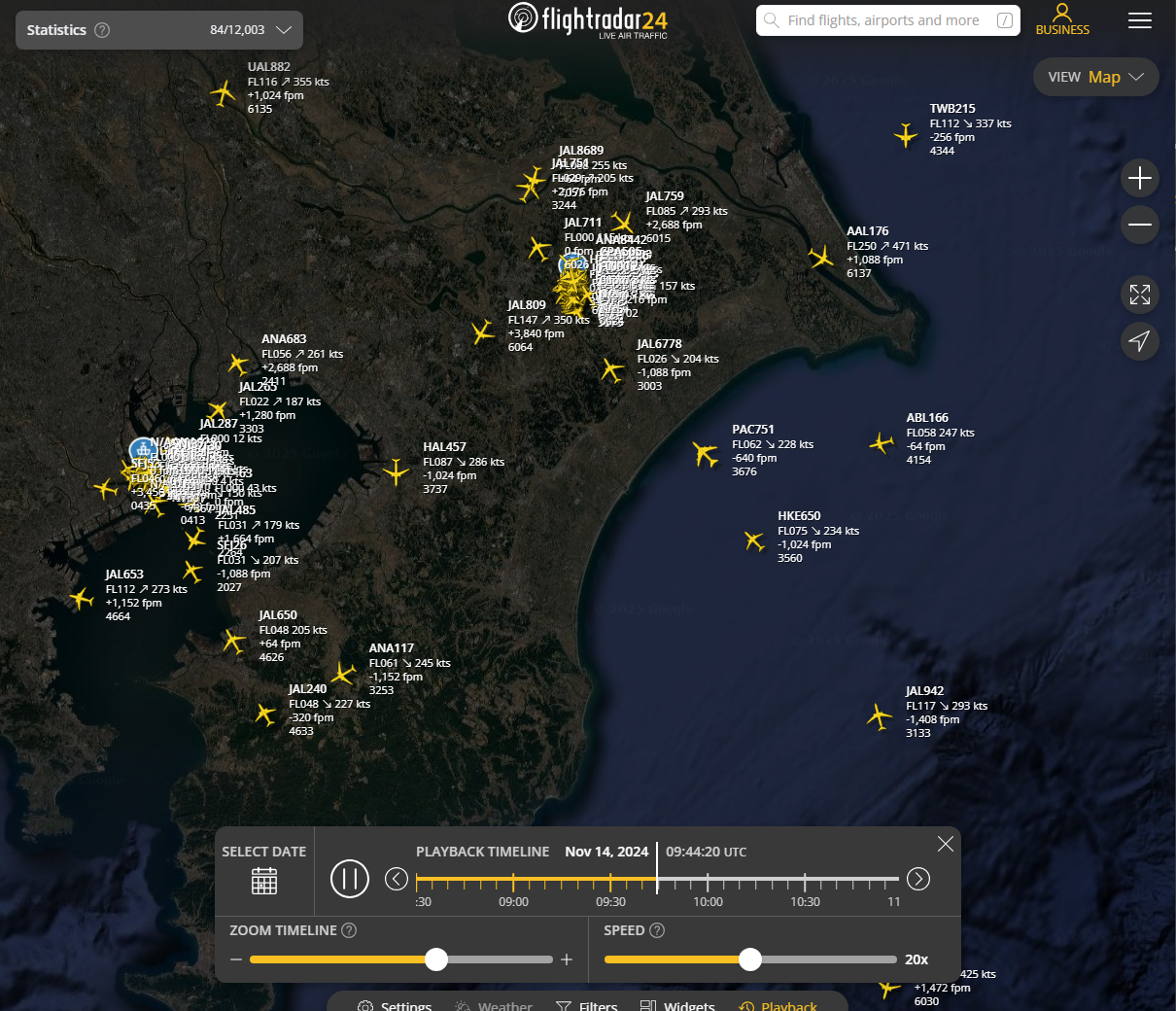Click the zoom out minus map button
The height and width of the screenshot is (1011, 1176).
1139,225
